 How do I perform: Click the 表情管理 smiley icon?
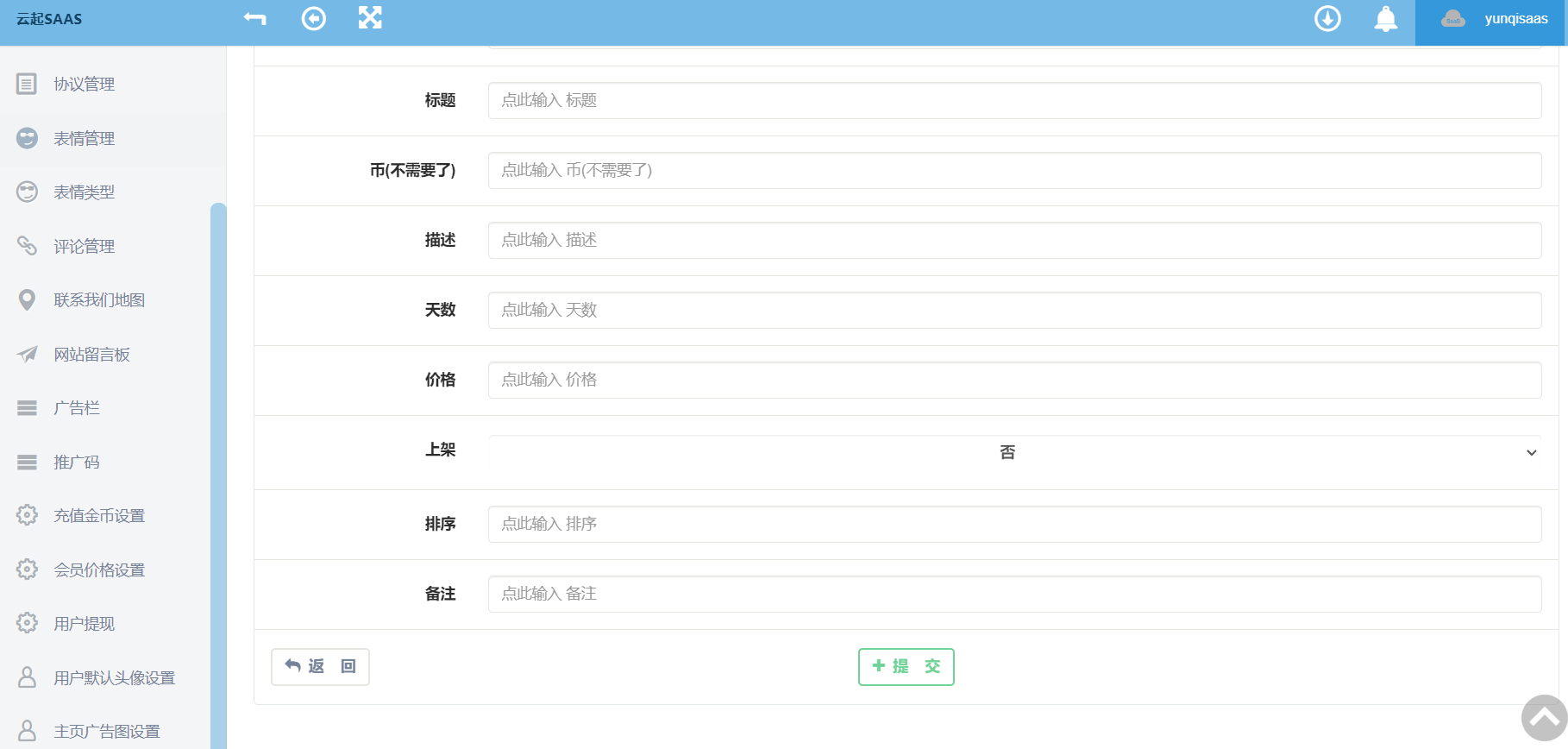click(x=27, y=138)
